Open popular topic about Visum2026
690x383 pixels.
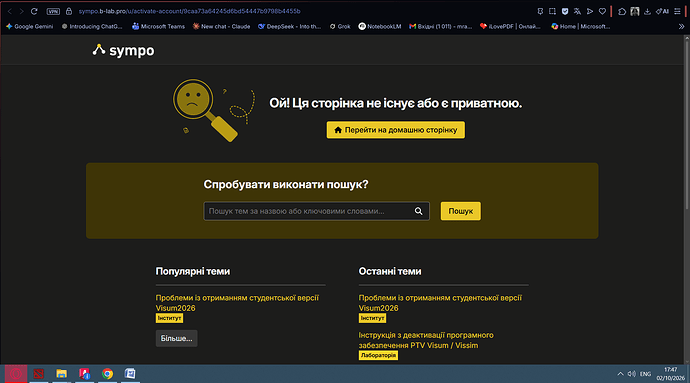pyautogui.click(x=237, y=303)
